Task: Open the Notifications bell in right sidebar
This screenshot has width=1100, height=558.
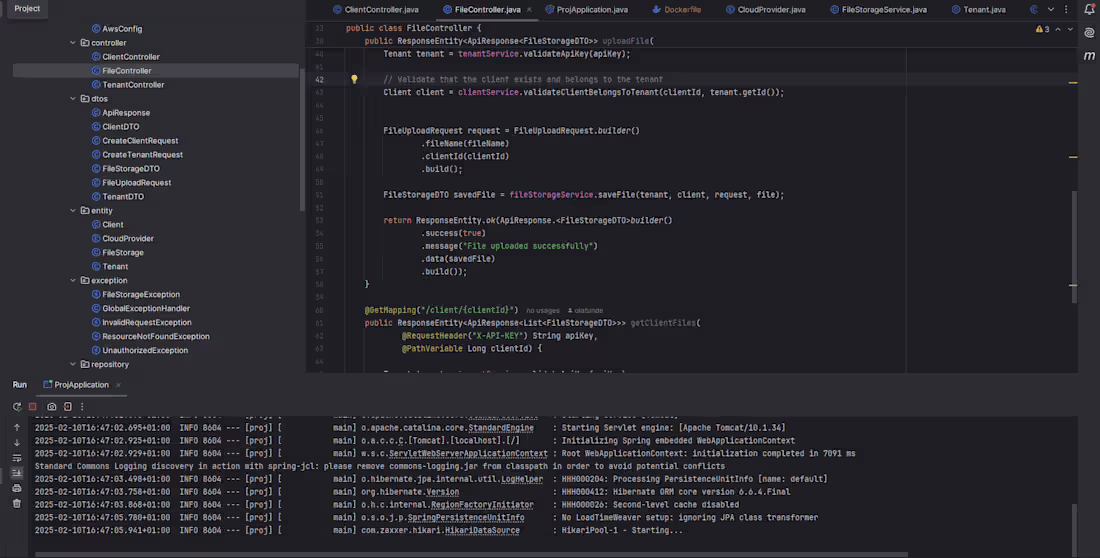Action: tap(1089, 10)
